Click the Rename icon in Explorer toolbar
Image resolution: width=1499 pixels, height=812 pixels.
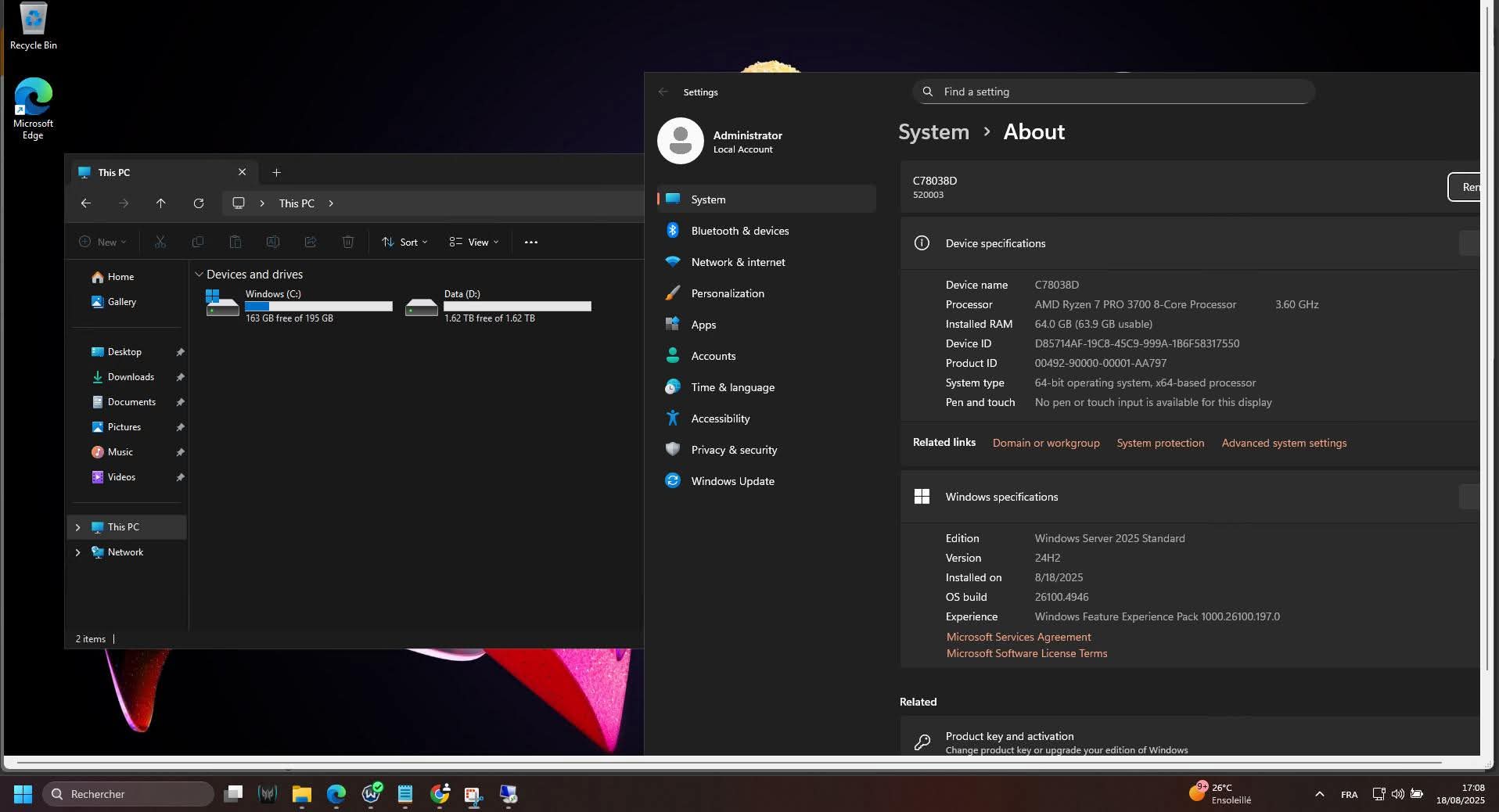[x=273, y=243]
